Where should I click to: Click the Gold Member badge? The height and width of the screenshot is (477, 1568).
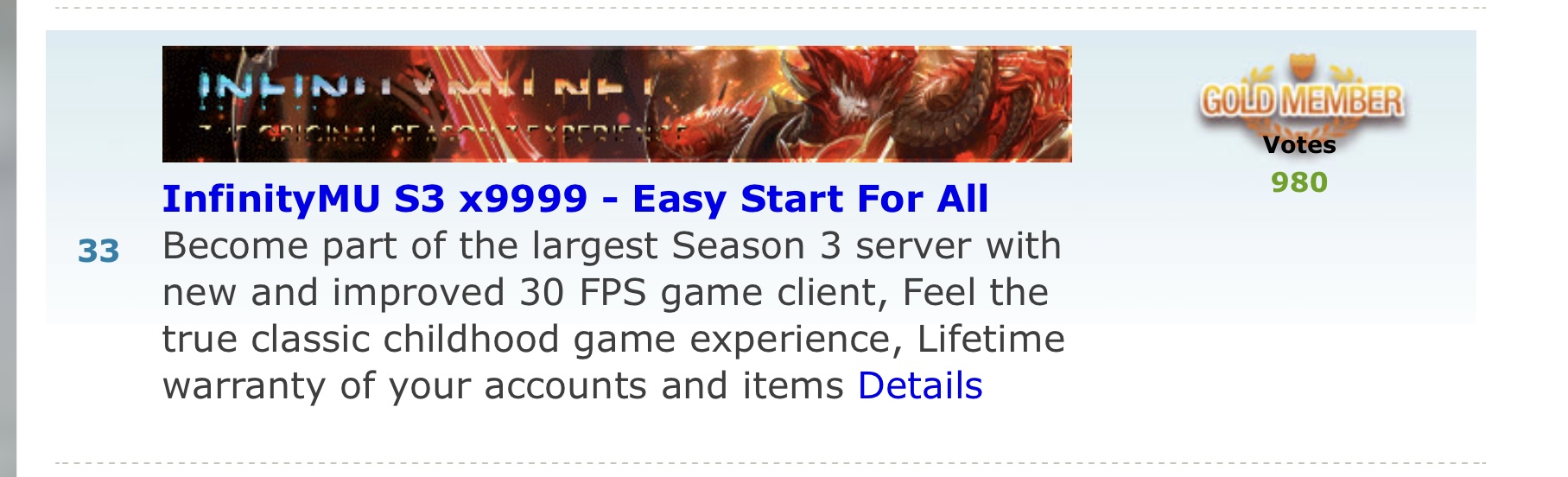tap(1300, 99)
